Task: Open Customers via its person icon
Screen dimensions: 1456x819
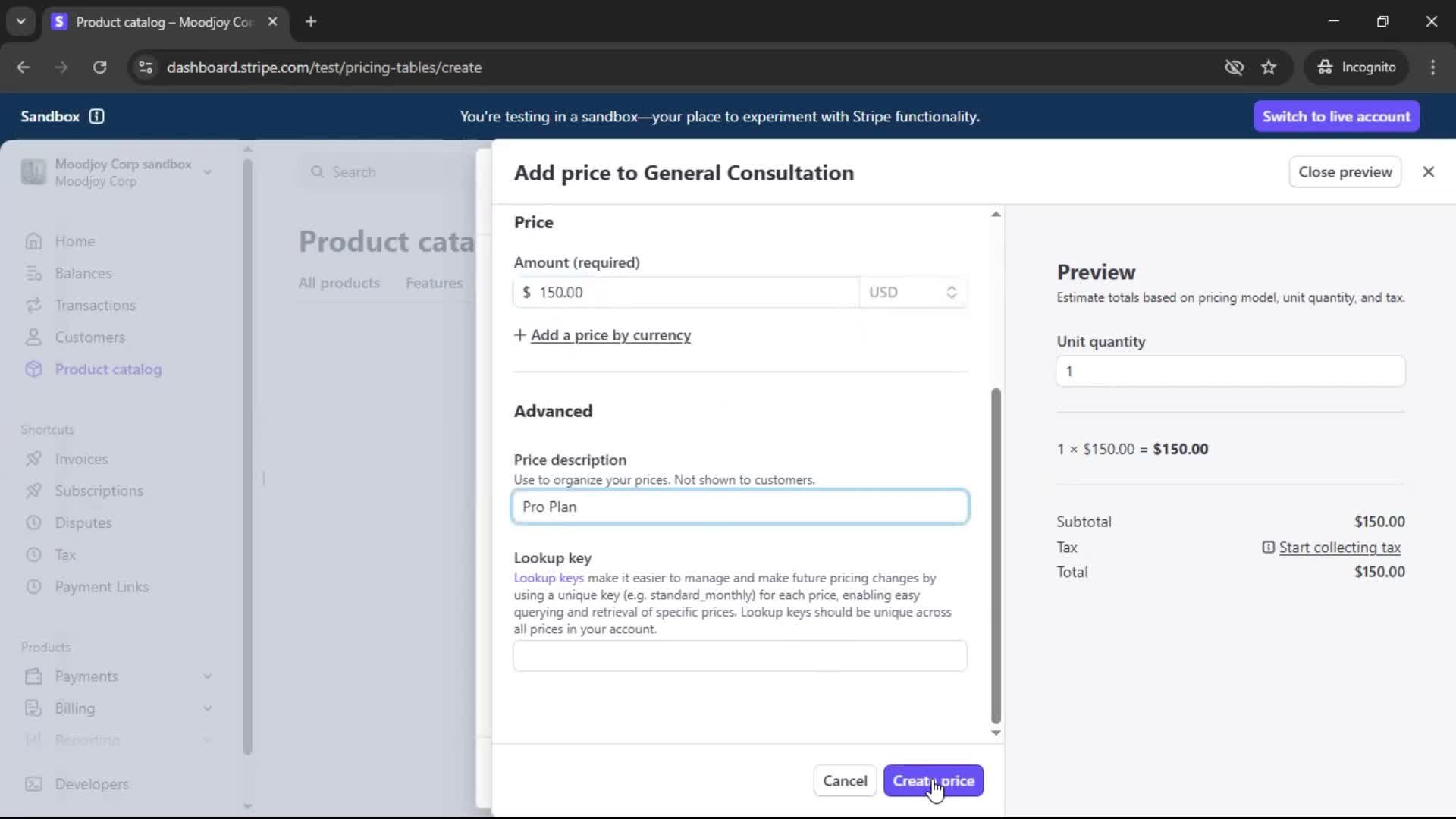Action: click(33, 337)
